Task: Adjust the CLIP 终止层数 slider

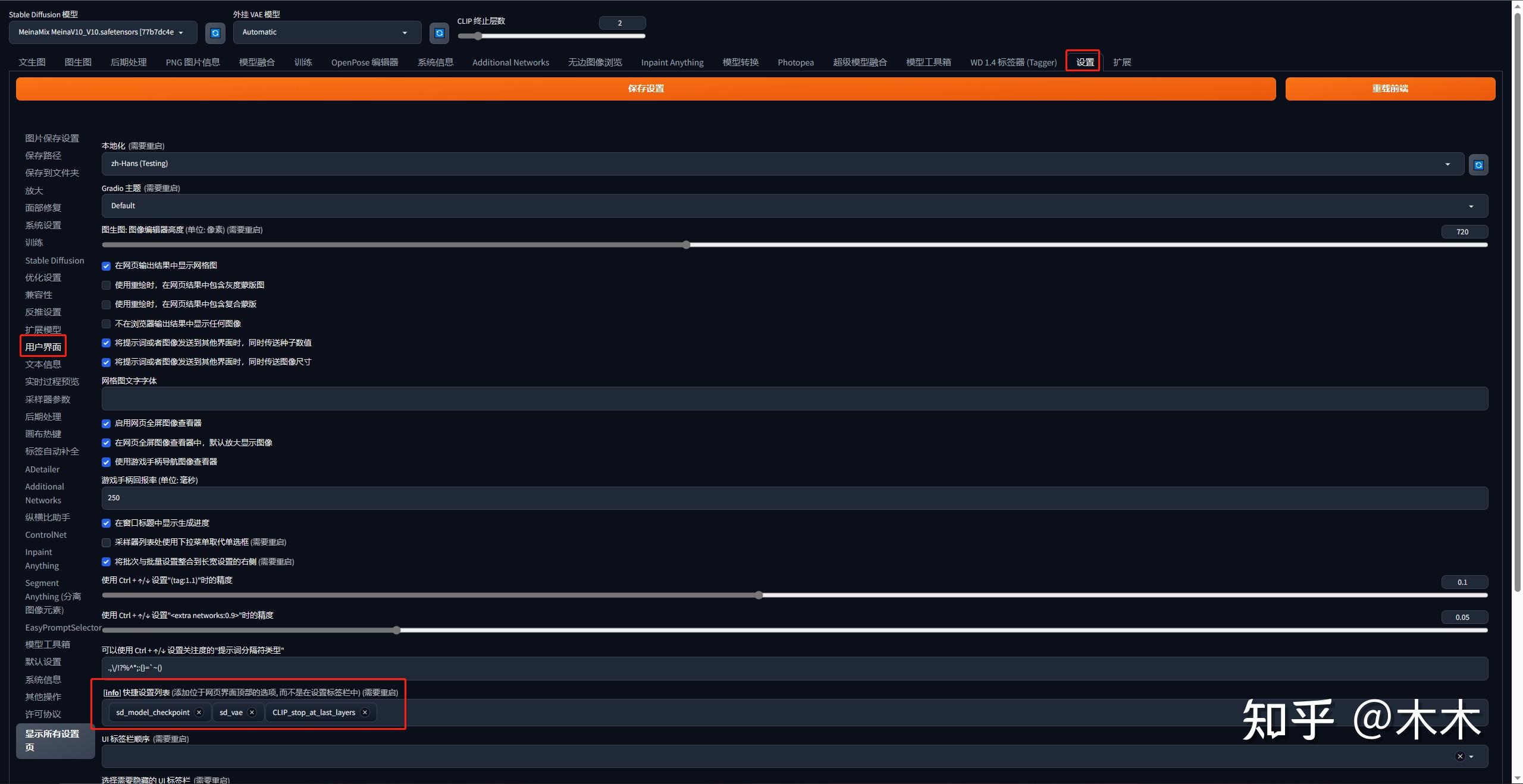Action: pos(478,36)
